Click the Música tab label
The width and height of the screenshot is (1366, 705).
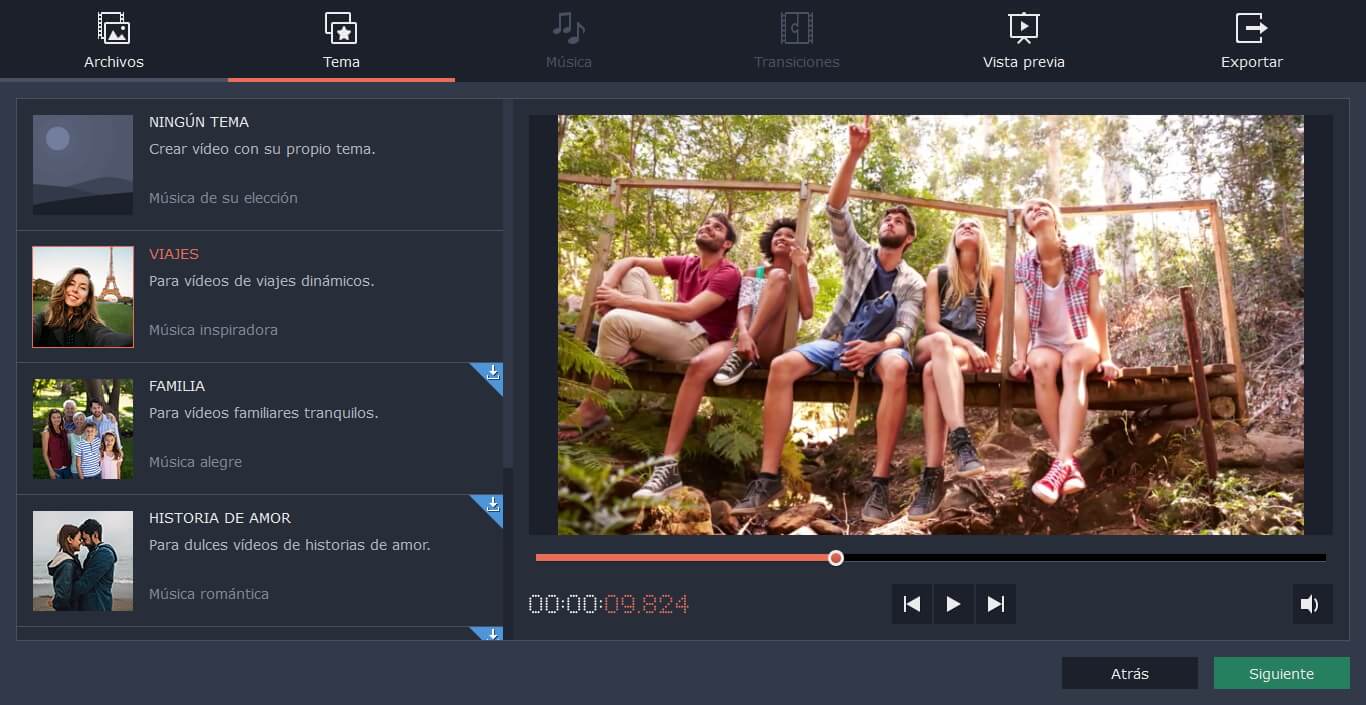568,62
